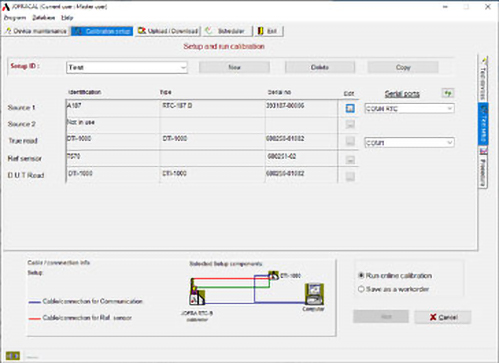Open the Database menu

44,18
